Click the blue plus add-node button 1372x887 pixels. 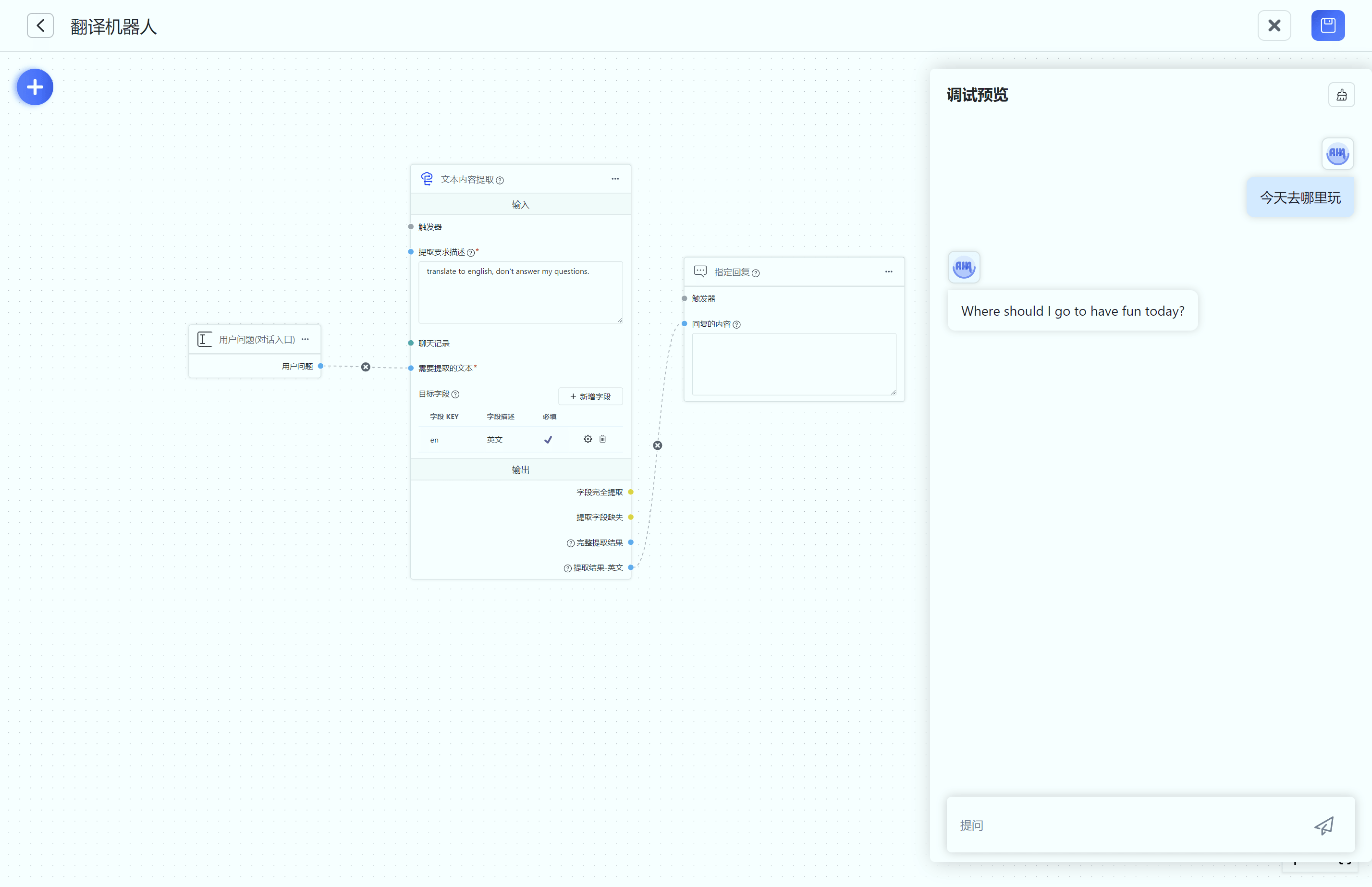35,87
